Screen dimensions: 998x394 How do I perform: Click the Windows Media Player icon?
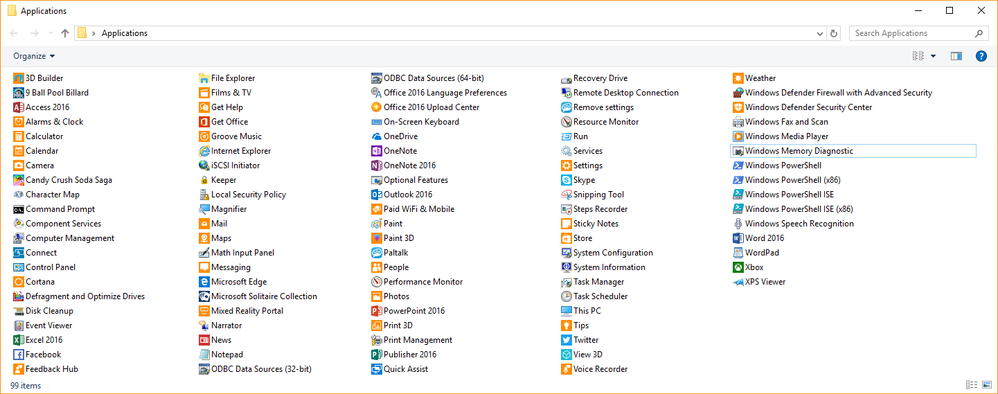(x=738, y=136)
